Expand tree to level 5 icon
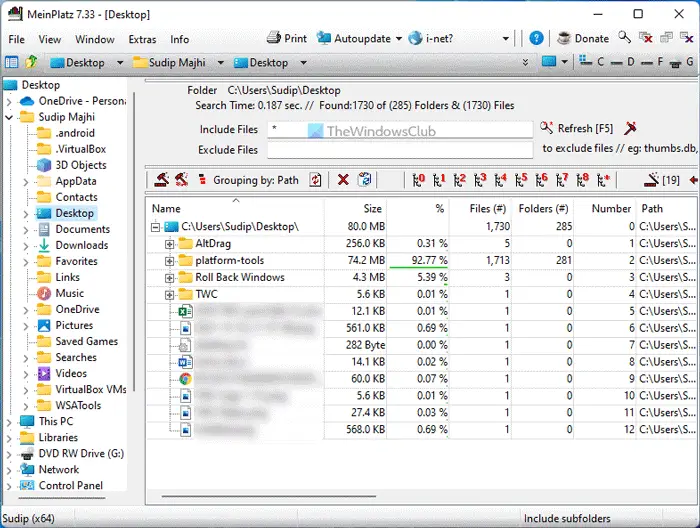The image size is (700, 528). 521,180
